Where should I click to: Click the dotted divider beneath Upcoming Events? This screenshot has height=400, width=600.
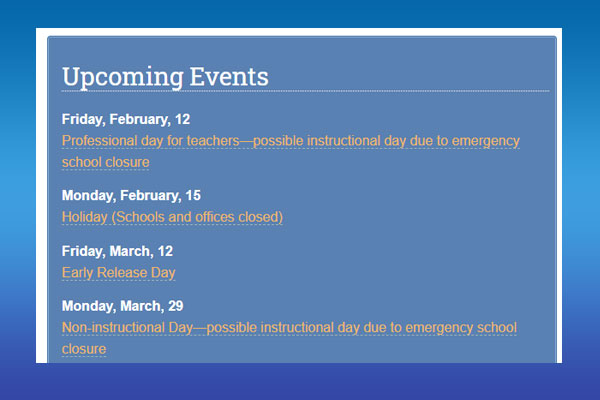coord(305,91)
